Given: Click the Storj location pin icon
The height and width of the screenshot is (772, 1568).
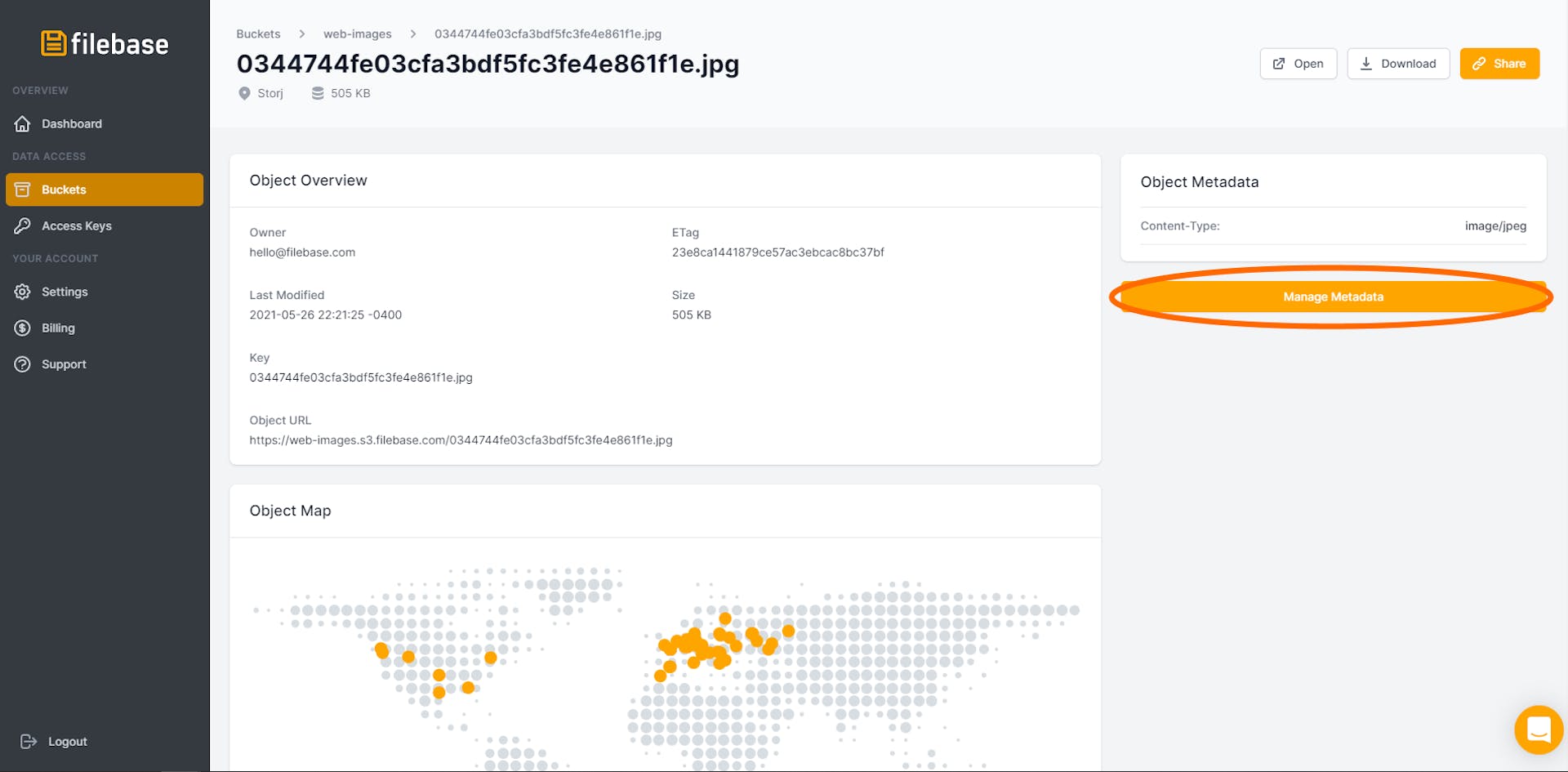Looking at the screenshot, I should [244, 94].
